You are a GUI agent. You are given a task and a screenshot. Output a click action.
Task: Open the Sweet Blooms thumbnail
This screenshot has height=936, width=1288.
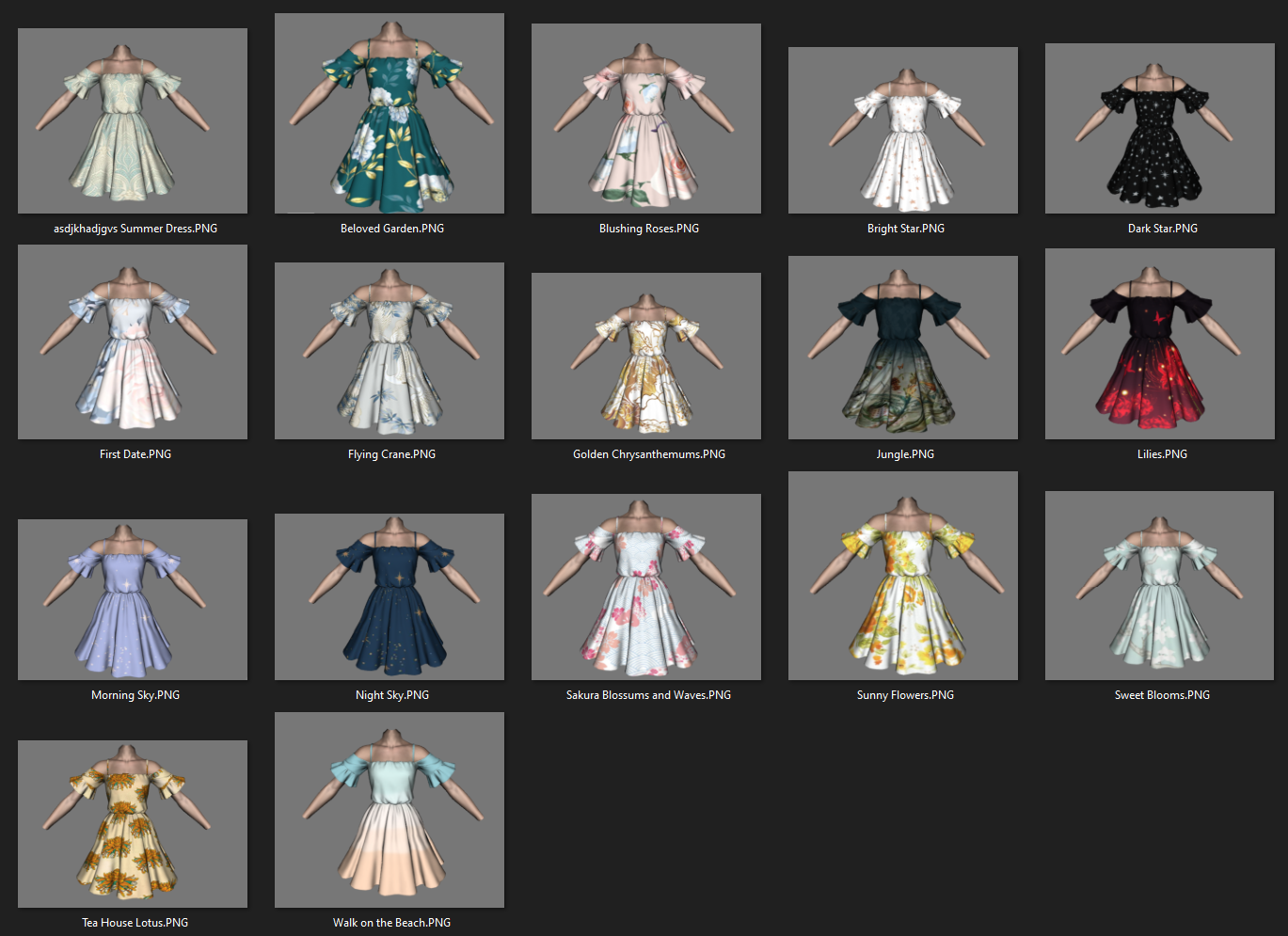point(1159,584)
